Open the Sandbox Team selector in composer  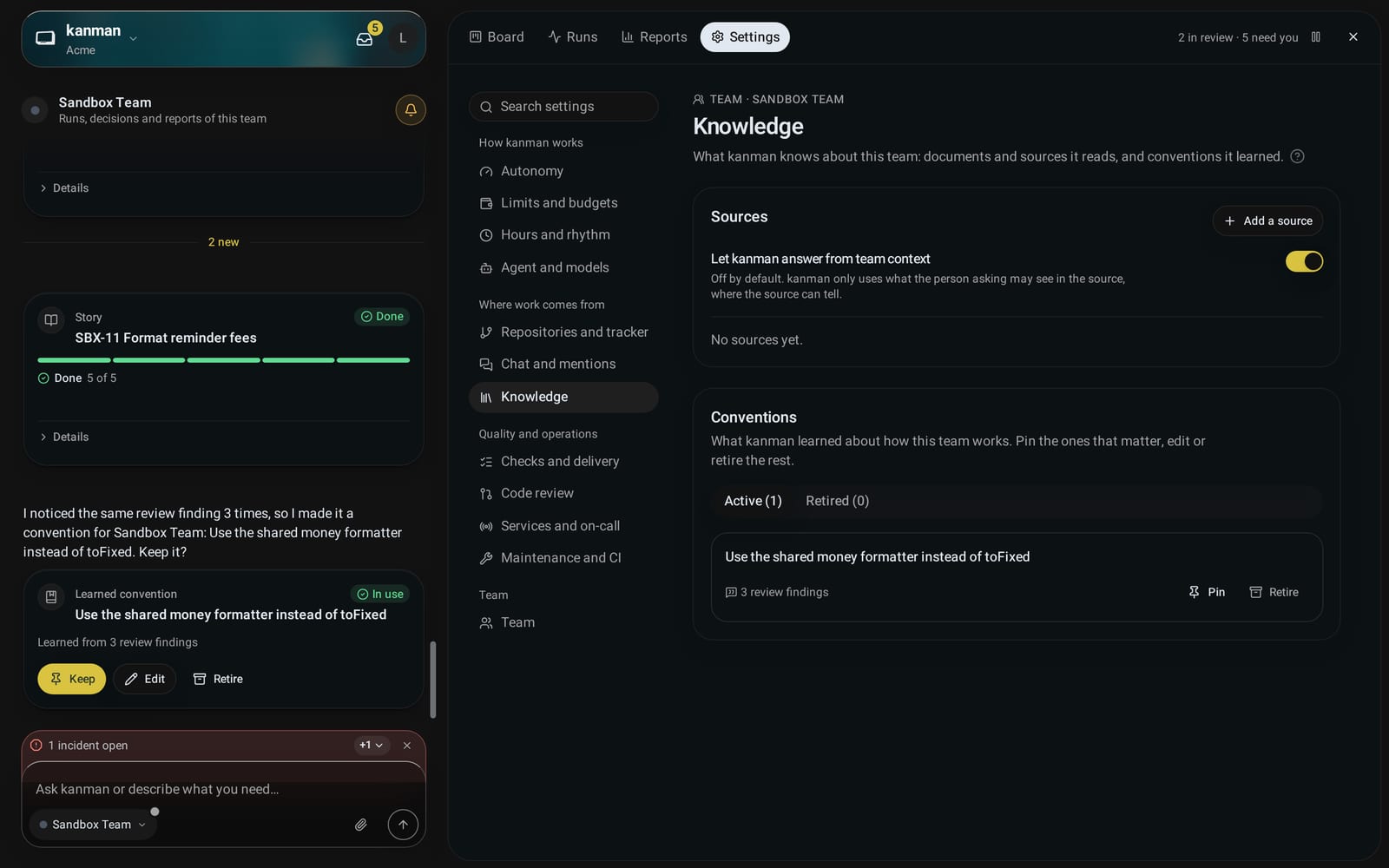pos(93,825)
